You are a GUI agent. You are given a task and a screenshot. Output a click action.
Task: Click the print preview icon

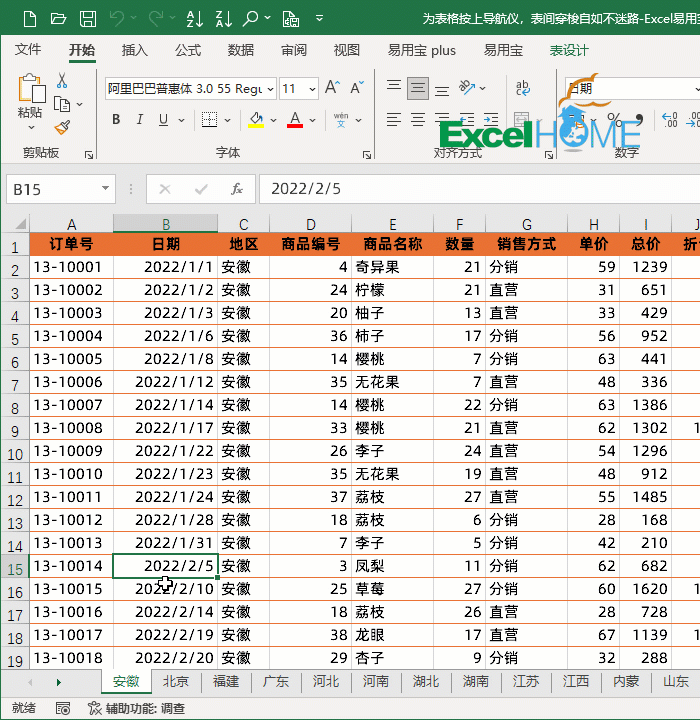(x=291, y=19)
